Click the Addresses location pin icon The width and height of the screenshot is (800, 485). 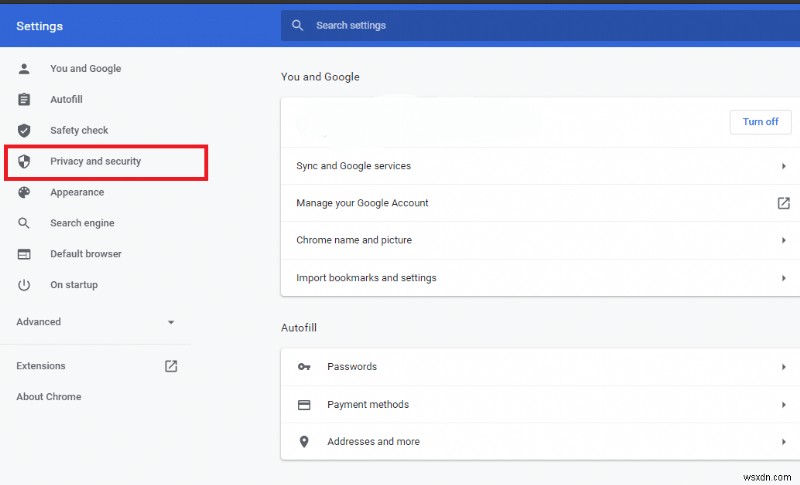305,442
